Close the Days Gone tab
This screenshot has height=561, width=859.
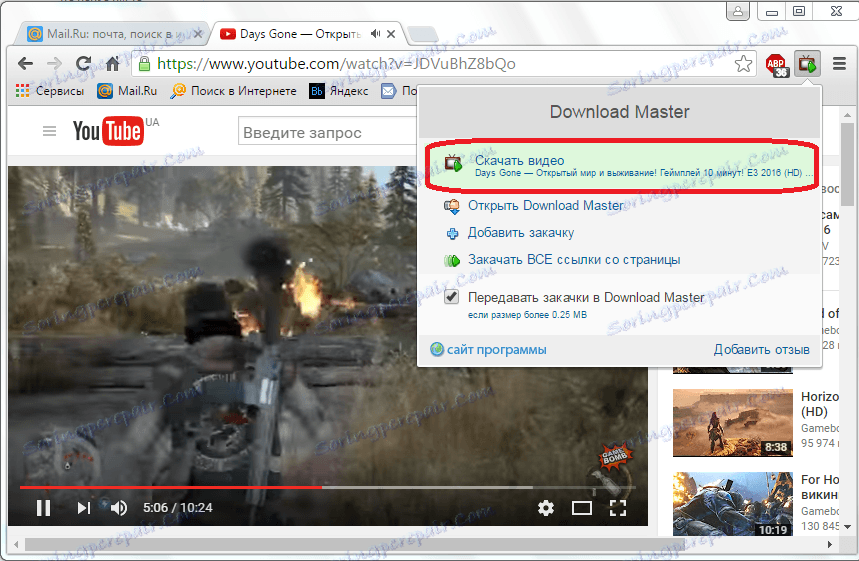(x=391, y=34)
